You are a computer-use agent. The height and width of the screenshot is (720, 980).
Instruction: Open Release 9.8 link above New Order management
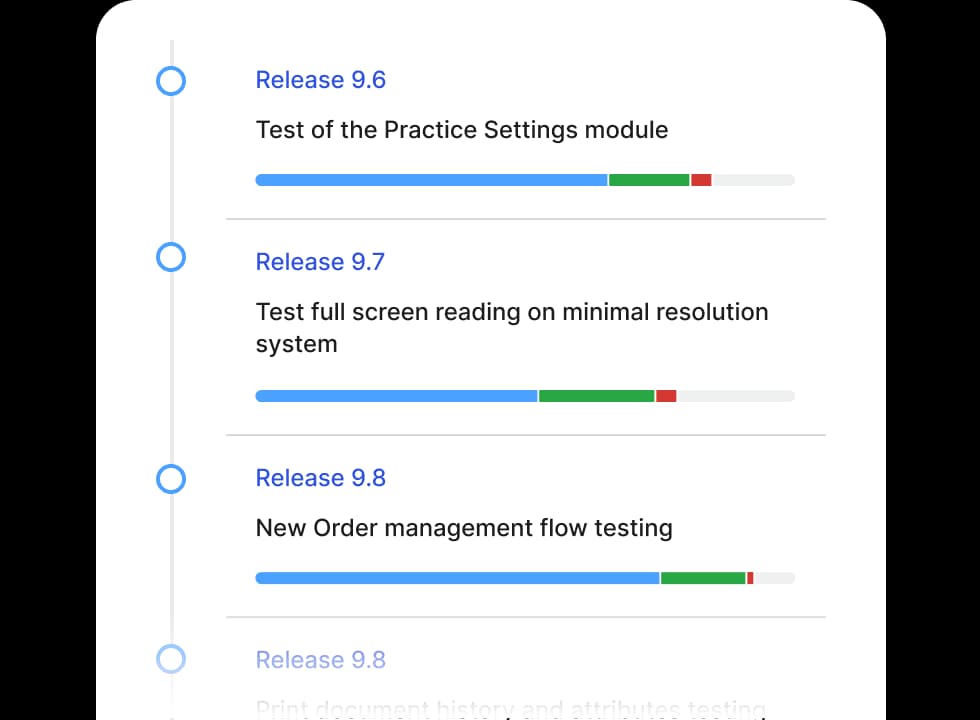click(320, 478)
